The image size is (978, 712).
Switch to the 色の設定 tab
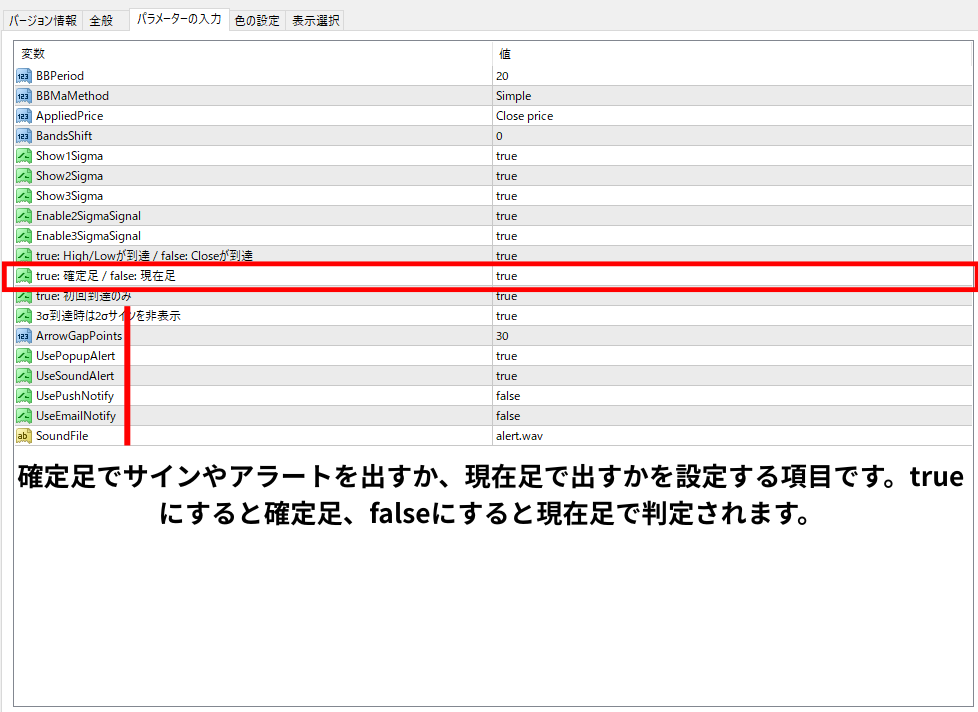257,20
